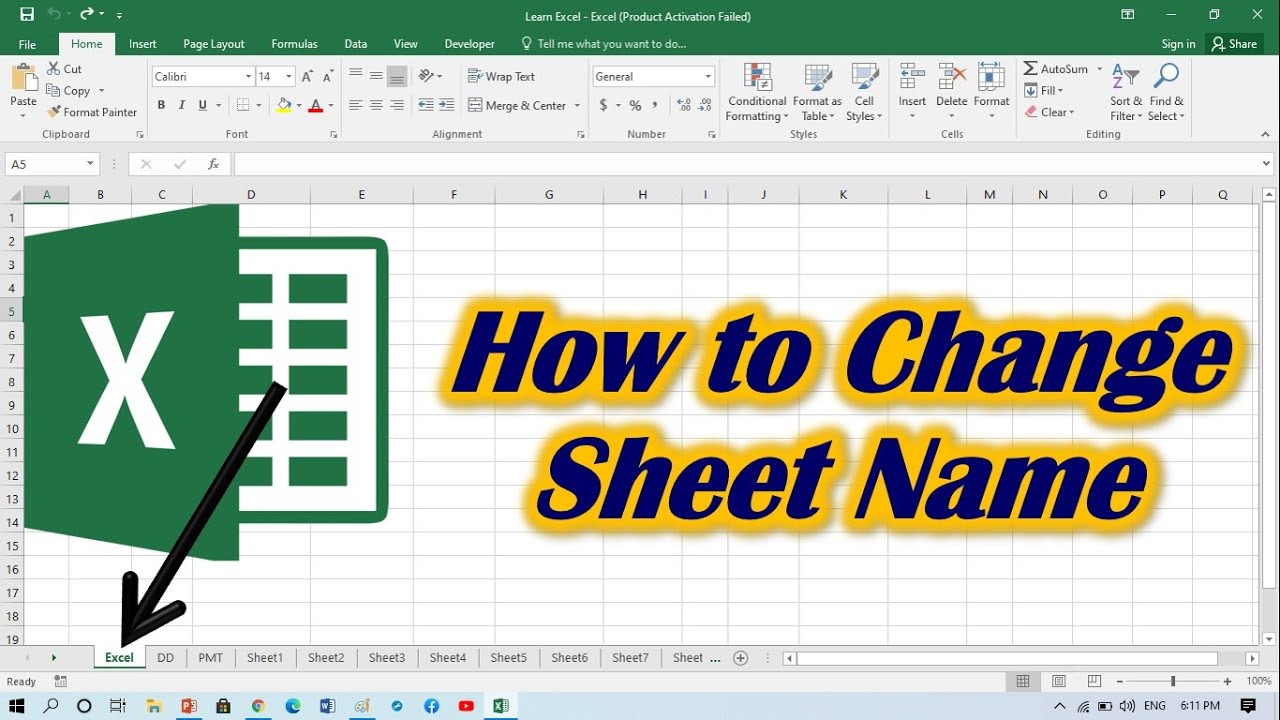The height and width of the screenshot is (720, 1280).
Task: Expand the formula bar with chevron
Action: click(1267, 164)
